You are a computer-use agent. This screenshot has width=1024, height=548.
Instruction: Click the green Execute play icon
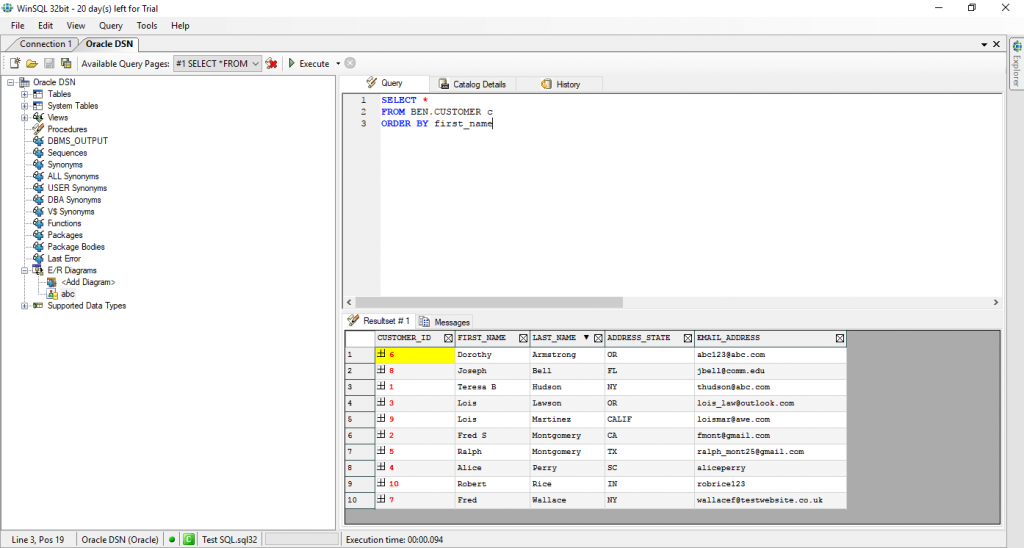pyautogui.click(x=291, y=63)
